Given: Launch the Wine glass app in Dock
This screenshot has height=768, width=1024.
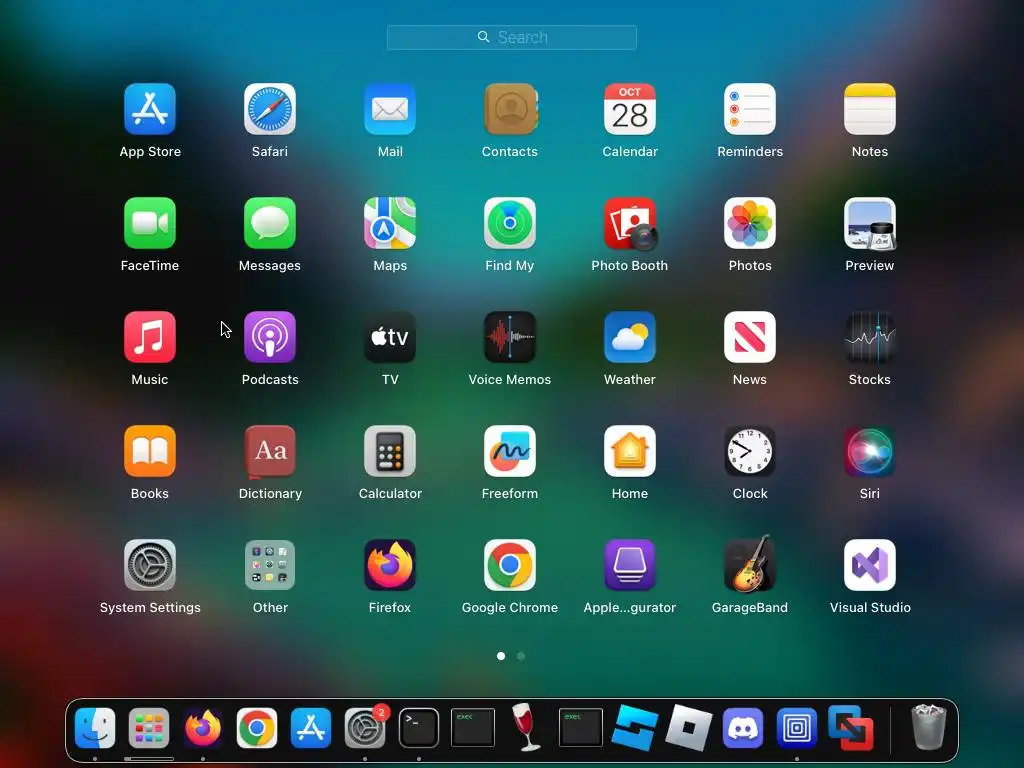Looking at the screenshot, I should (x=526, y=727).
